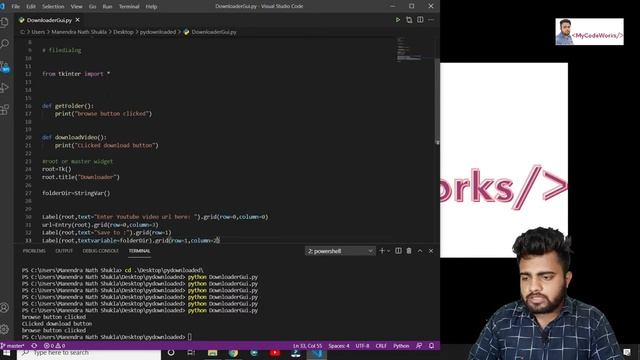Screen dimensions: 640x360
Task: Maximize panel size with chevron up
Action: 420,251
